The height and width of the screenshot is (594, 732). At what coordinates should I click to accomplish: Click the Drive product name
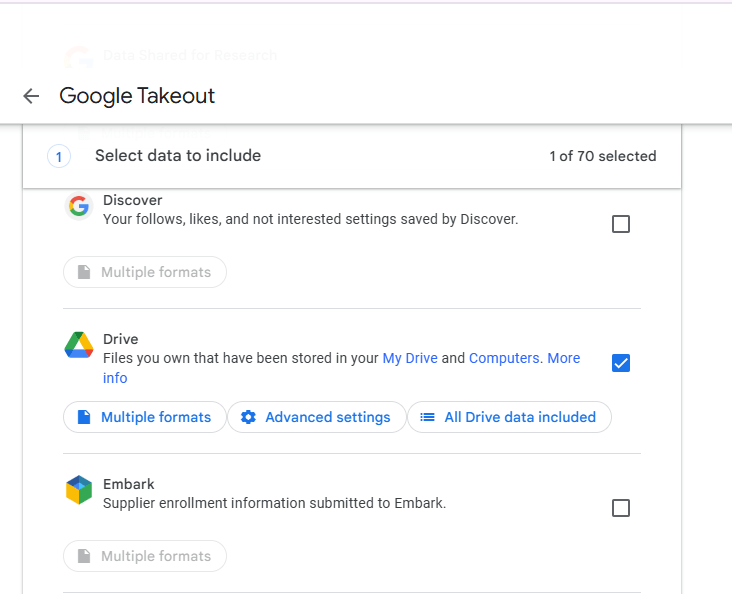tap(120, 339)
